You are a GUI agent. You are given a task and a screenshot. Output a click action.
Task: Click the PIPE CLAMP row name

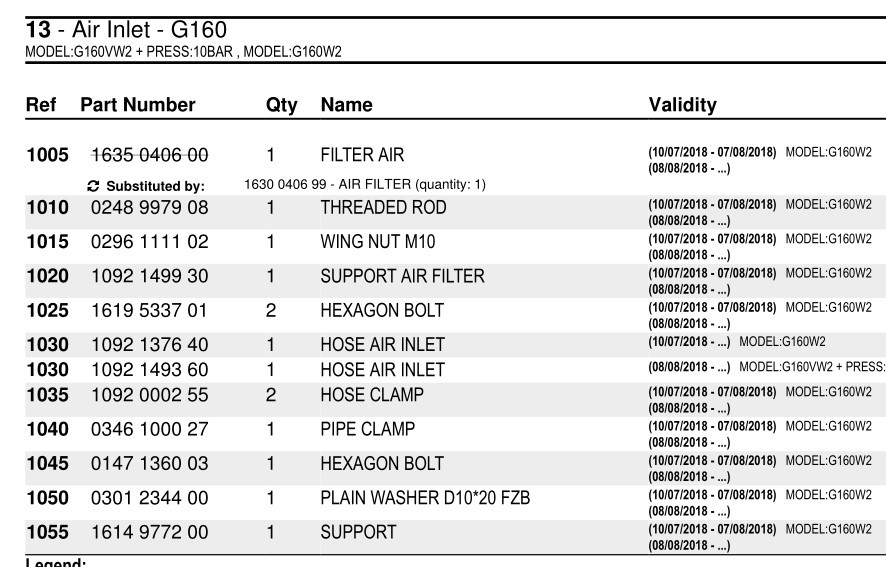pyautogui.click(x=366, y=429)
